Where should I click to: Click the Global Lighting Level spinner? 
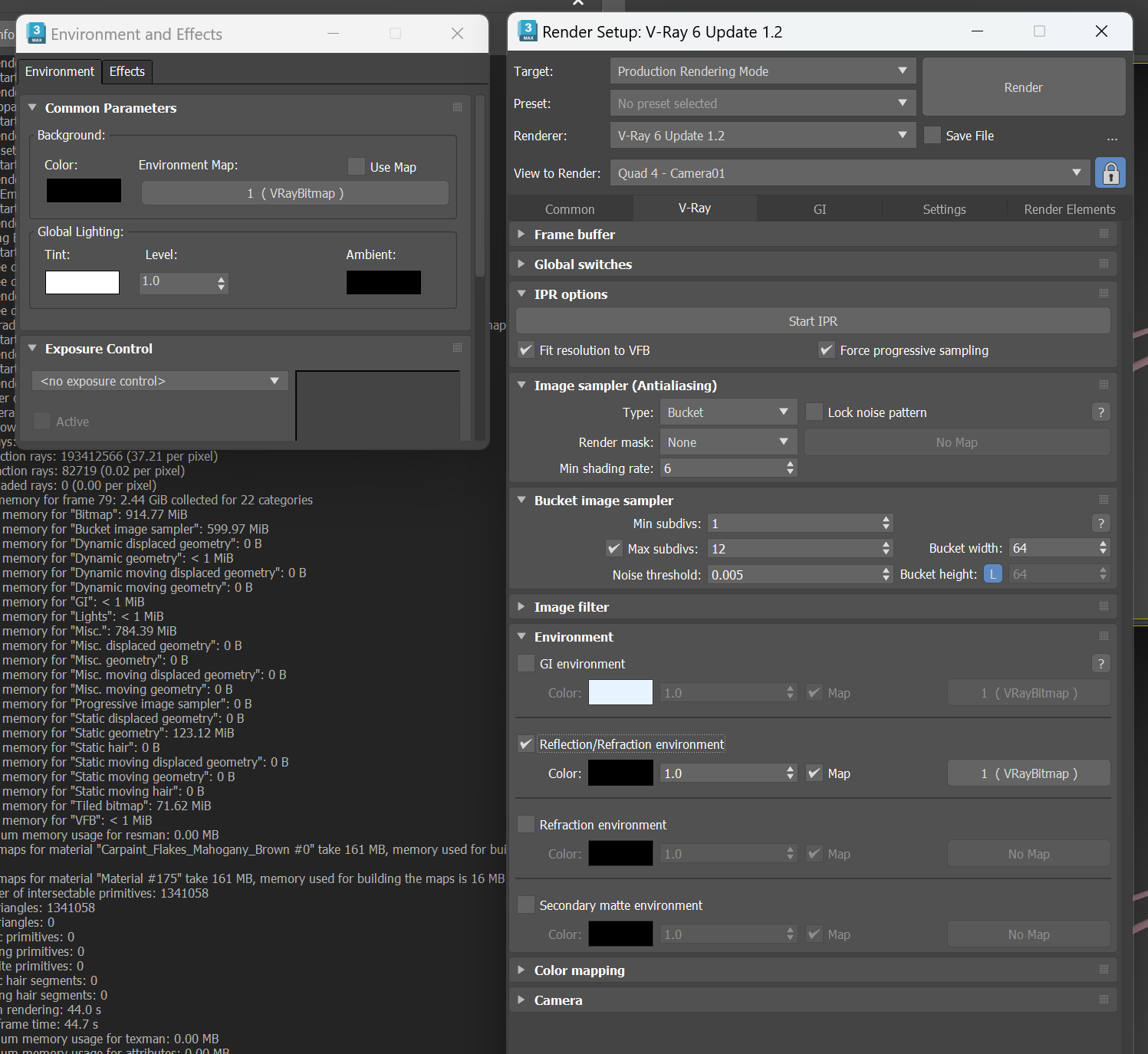point(222,284)
